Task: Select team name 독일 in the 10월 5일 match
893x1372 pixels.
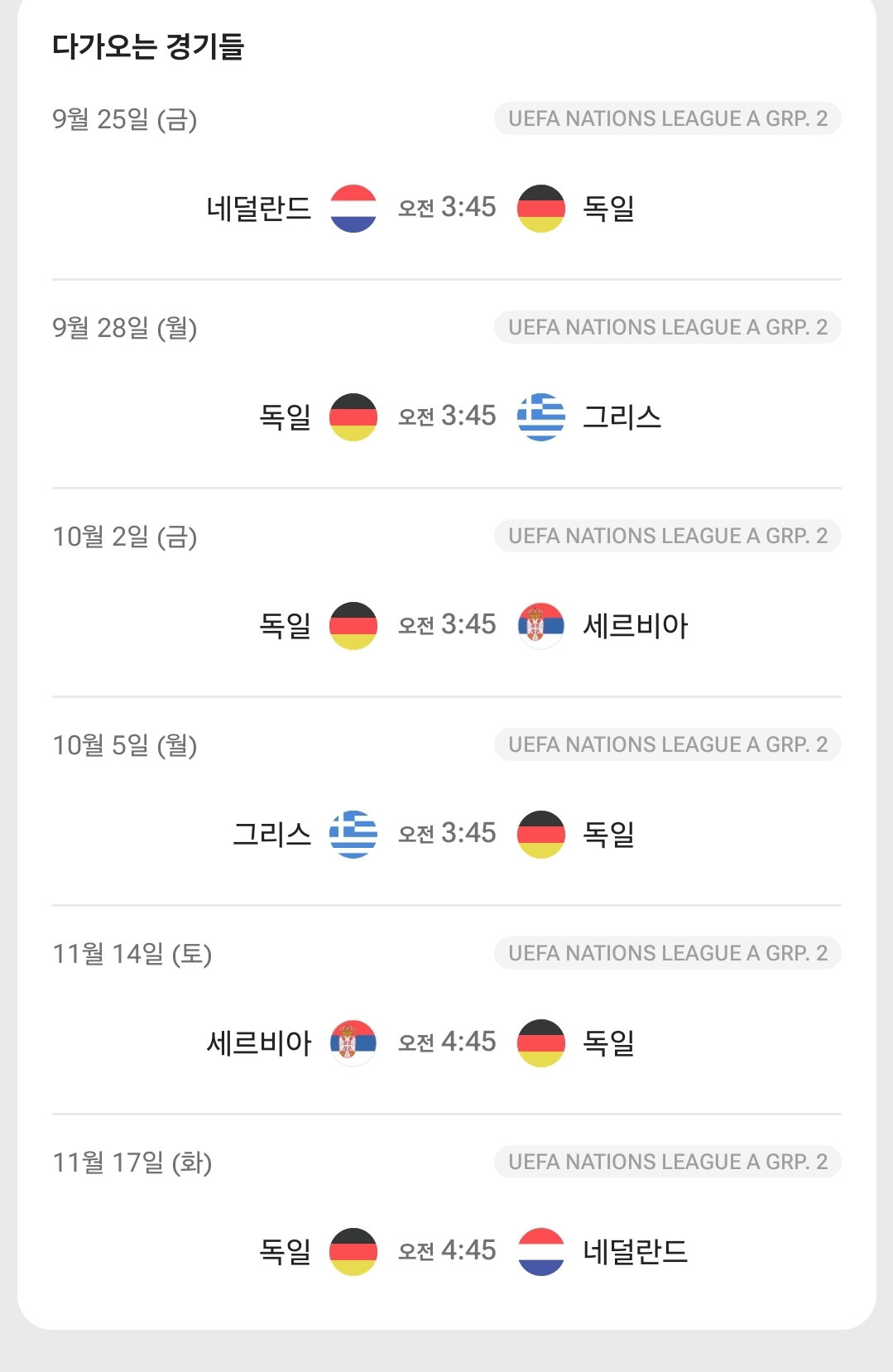Action: pyautogui.click(x=609, y=835)
